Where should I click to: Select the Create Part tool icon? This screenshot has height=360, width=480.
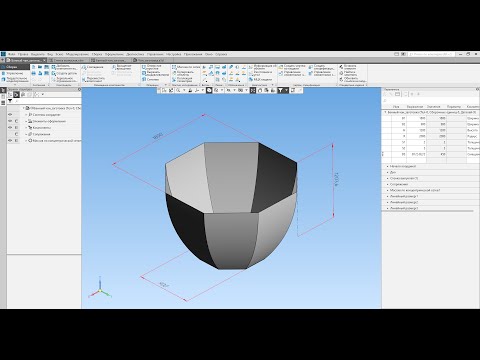click(54, 73)
